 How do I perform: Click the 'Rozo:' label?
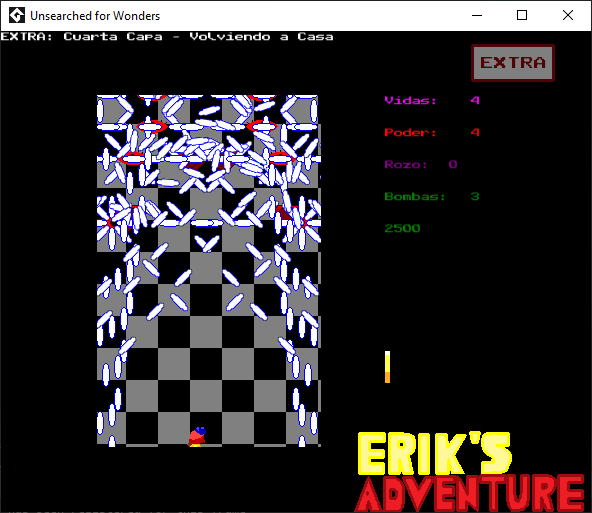point(406,165)
